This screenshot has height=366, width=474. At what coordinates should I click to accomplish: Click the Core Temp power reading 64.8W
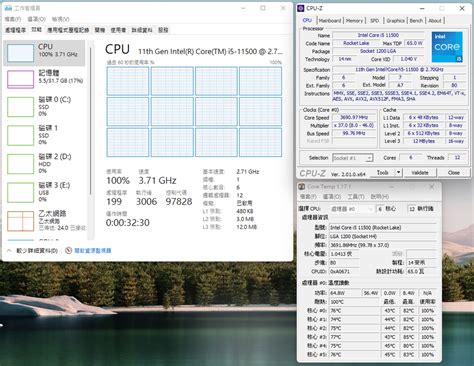345,293
